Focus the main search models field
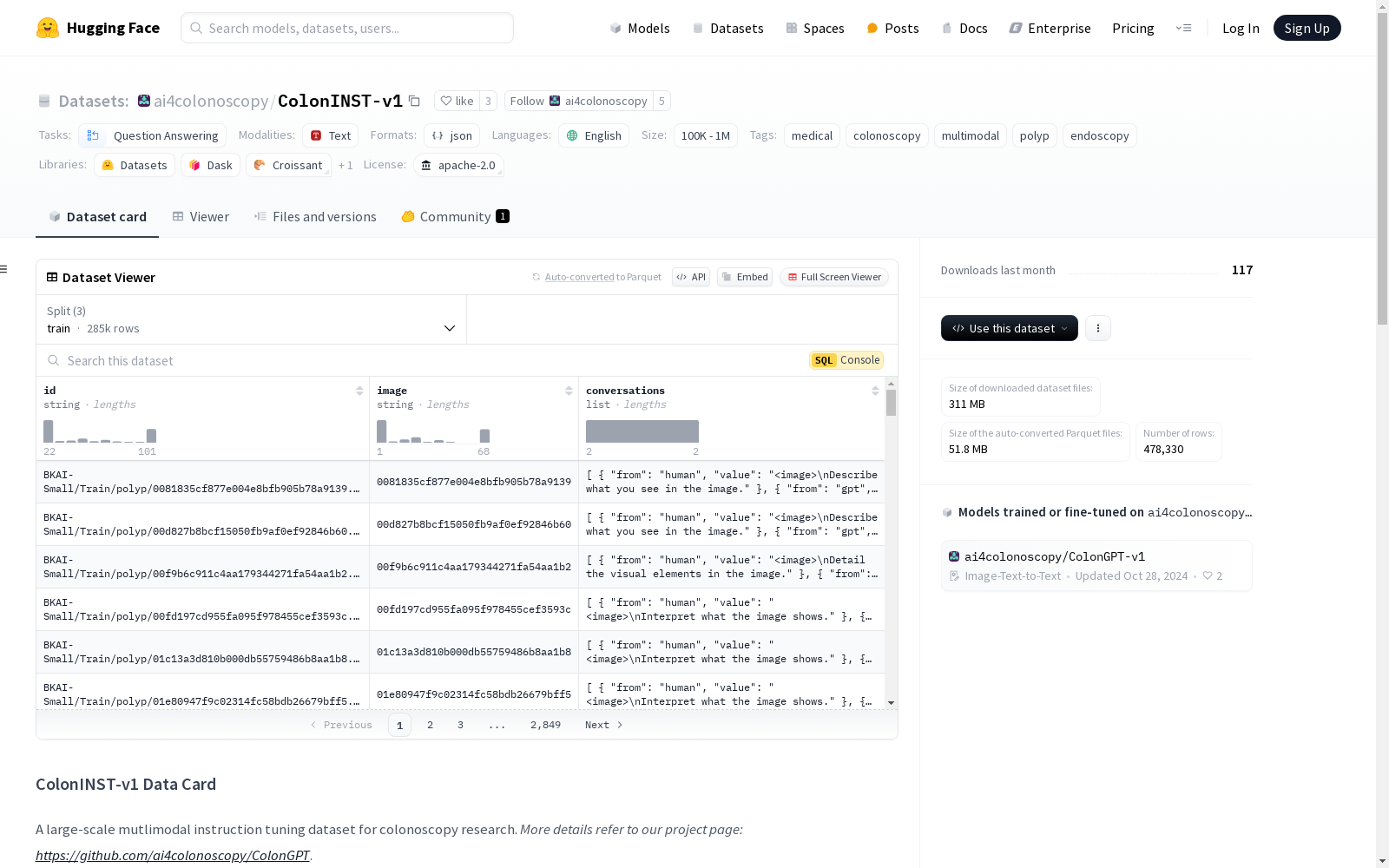1389x868 pixels. (x=347, y=28)
